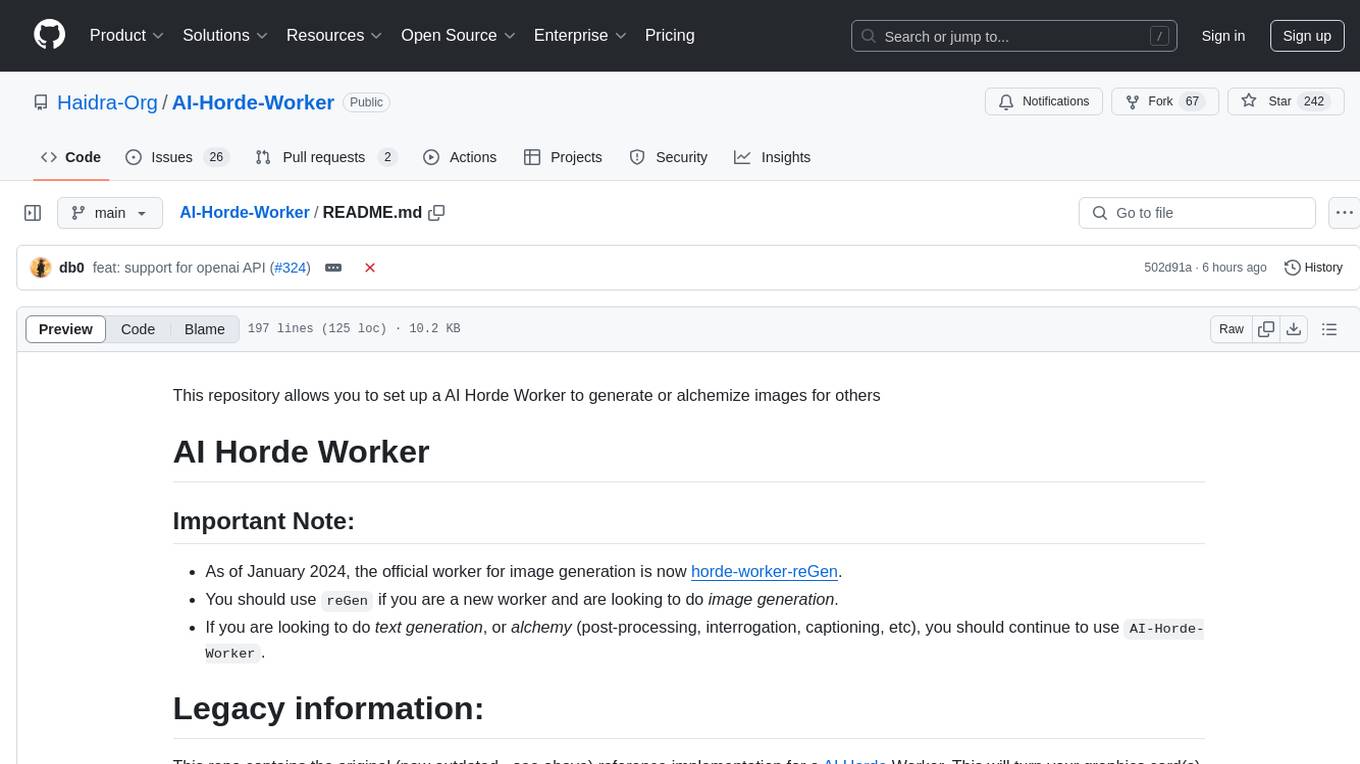Expand the Product menu

point(127,35)
